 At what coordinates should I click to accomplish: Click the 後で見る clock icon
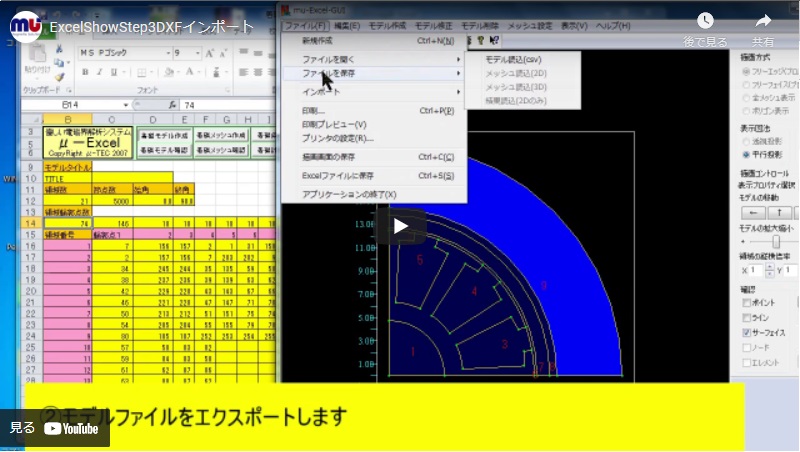[705, 21]
